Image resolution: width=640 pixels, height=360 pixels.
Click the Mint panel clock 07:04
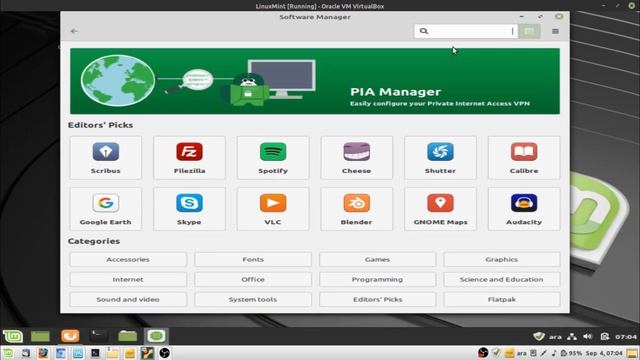pos(626,337)
